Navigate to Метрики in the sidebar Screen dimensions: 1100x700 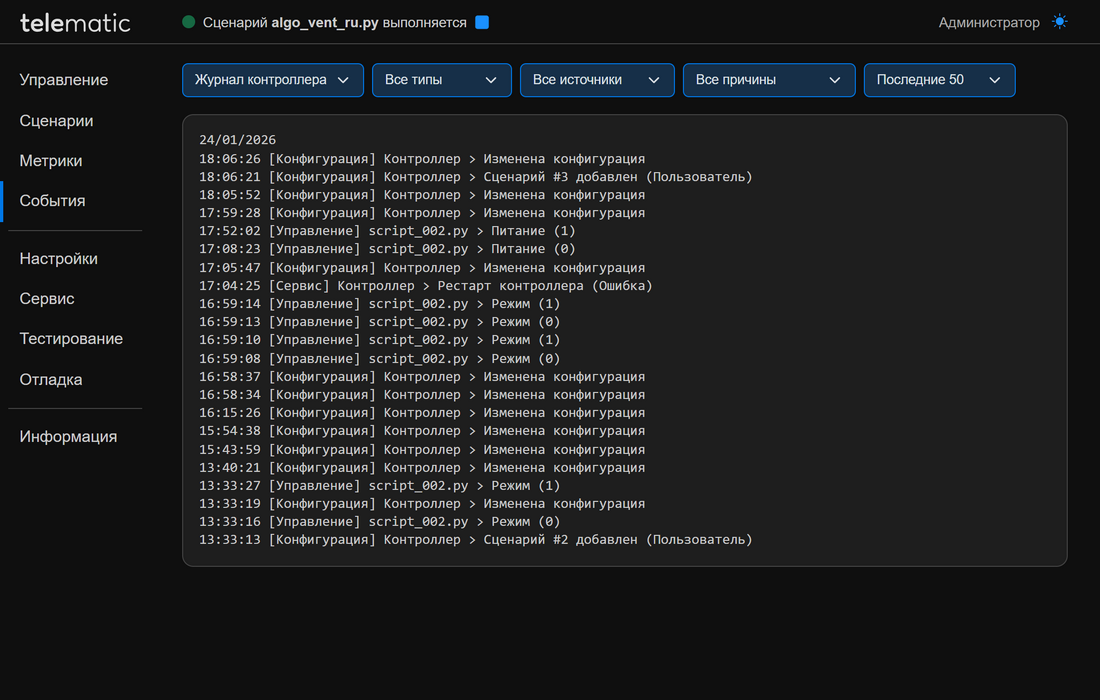[51, 161]
